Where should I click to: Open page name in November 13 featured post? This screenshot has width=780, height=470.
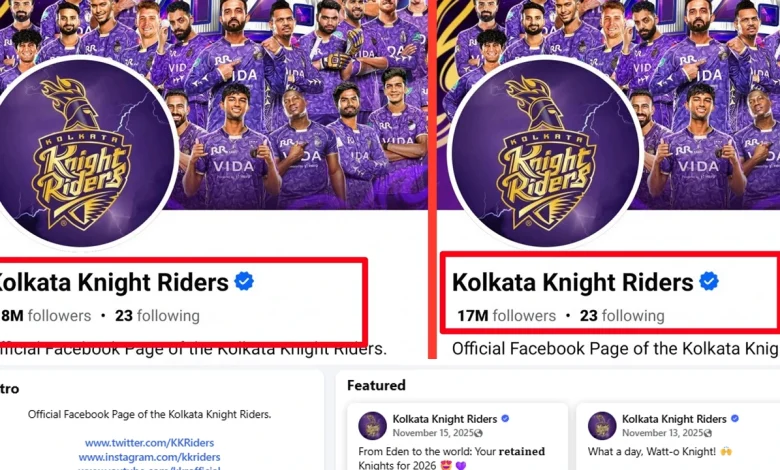[674, 419]
